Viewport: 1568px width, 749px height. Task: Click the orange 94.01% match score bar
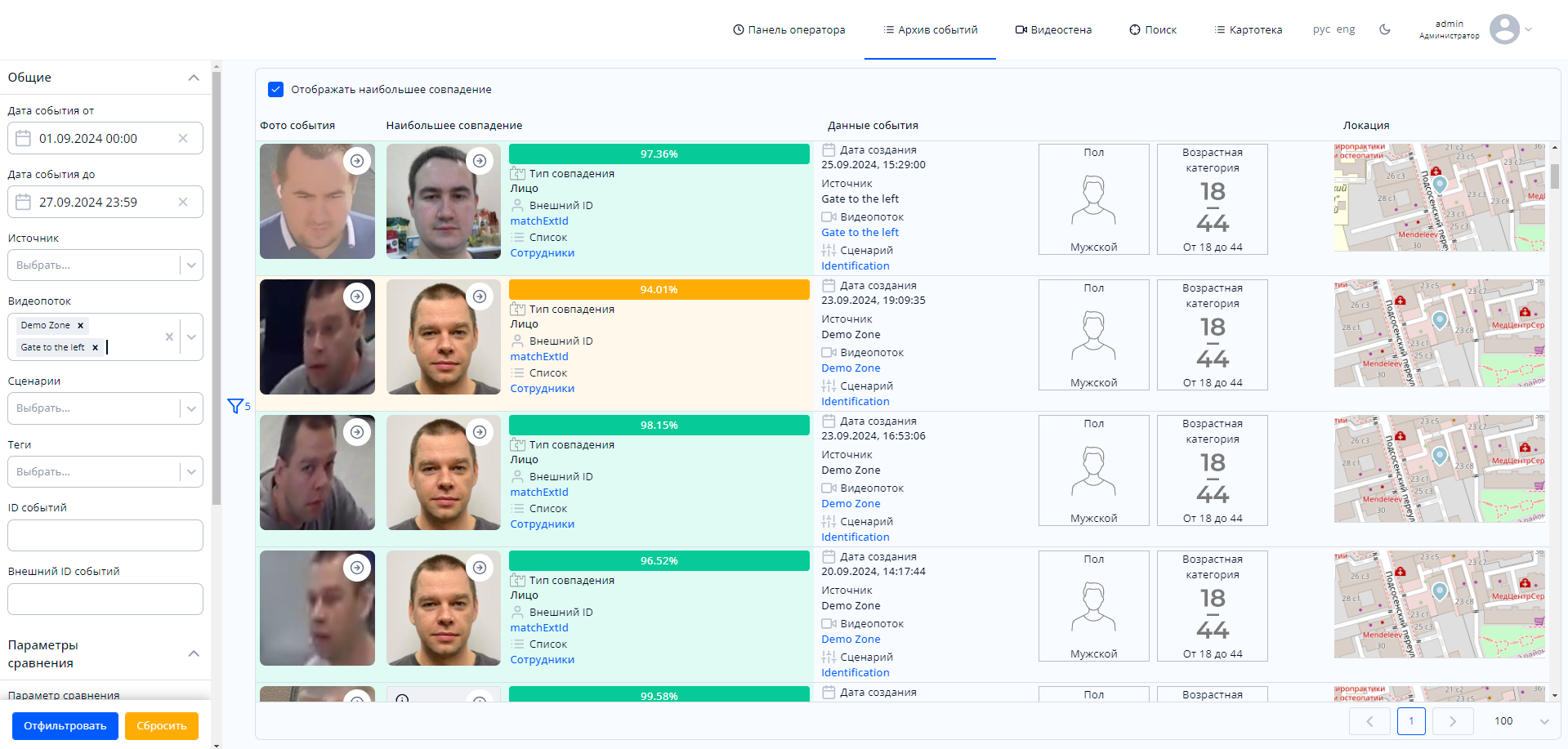point(659,289)
